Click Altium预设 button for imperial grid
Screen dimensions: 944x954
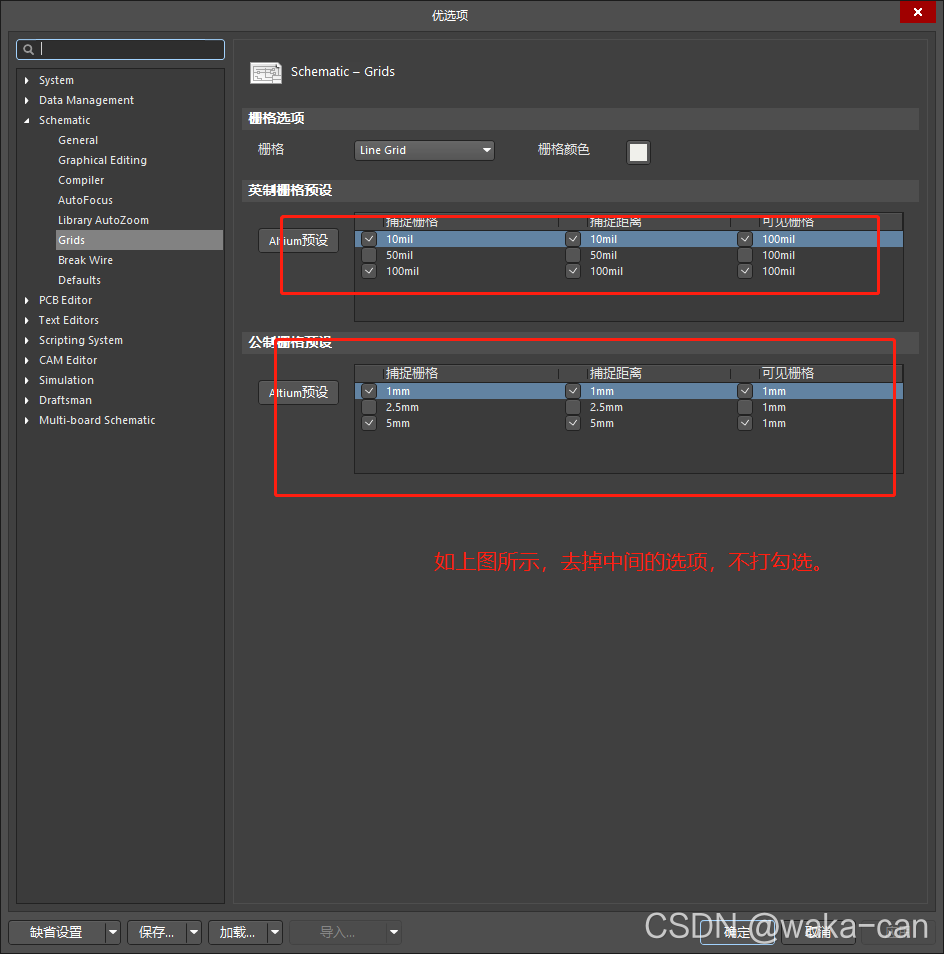click(298, 241)
